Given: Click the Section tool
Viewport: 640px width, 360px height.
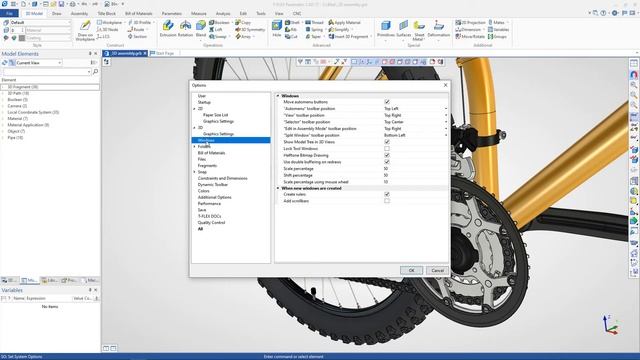Looking at the screenshot, I should (137, 36).
